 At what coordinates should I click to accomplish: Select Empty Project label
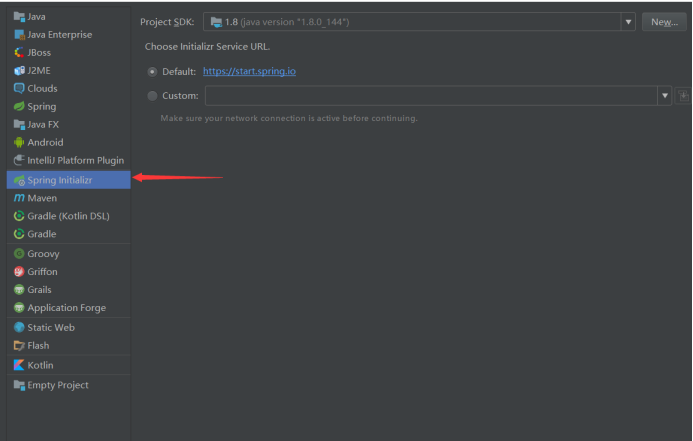[58, 385]
